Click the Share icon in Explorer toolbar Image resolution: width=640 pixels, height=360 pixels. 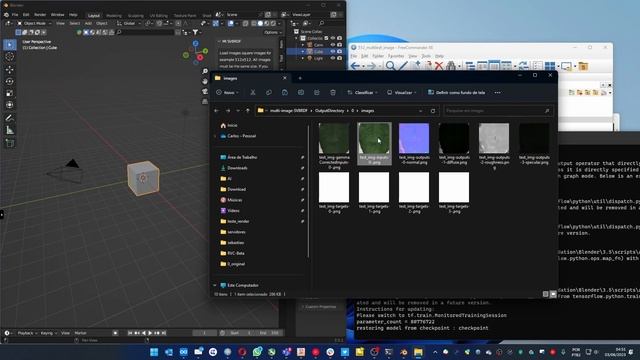[317, 93]
